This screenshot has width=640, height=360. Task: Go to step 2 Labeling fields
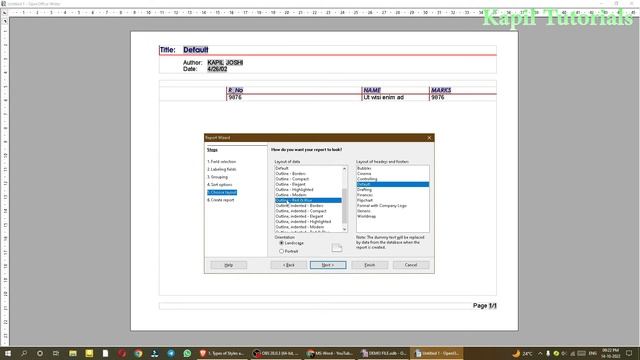[222, 169]
